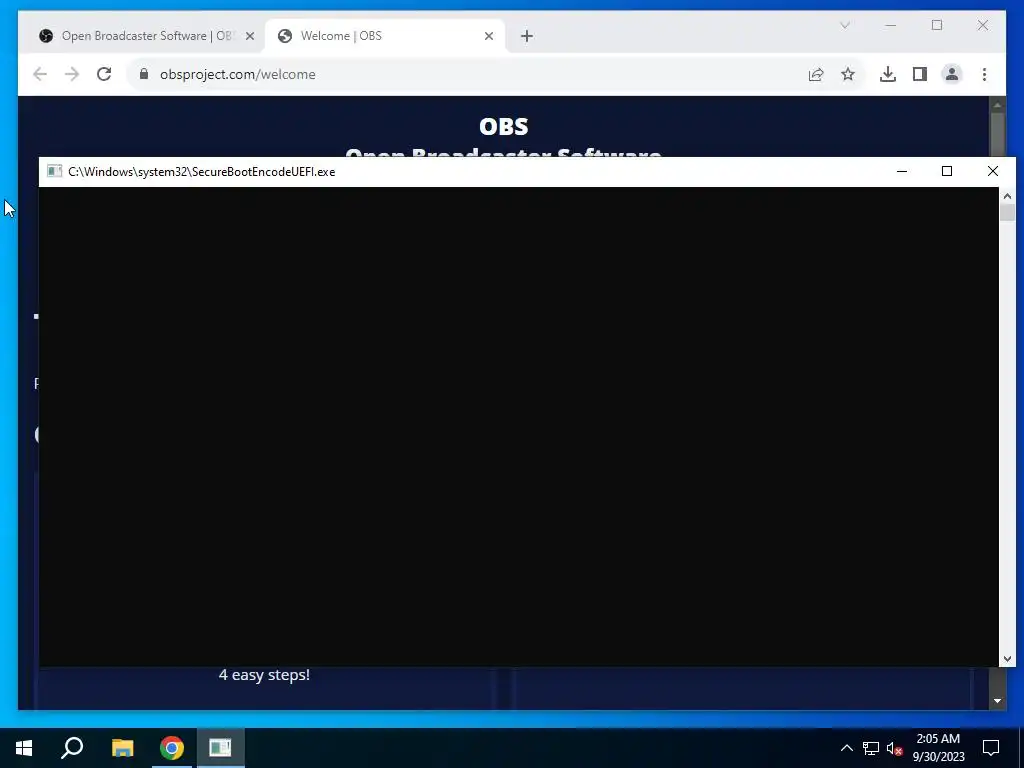Minimize the Chrome window
Image resolution: width=1024 pixels, height=768 pixels.
[x=891, y=25]
